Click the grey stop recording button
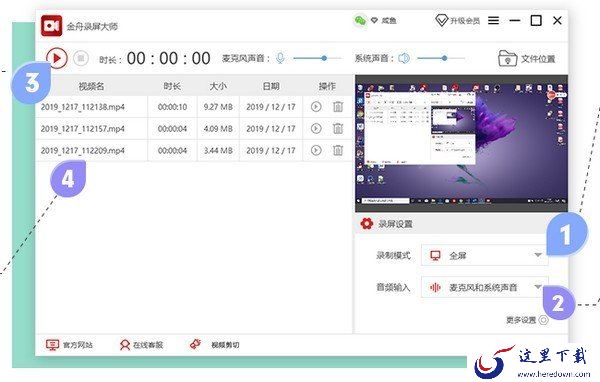Image resolution: width=600 pixels, height=382 pixels. click(81, 58)
